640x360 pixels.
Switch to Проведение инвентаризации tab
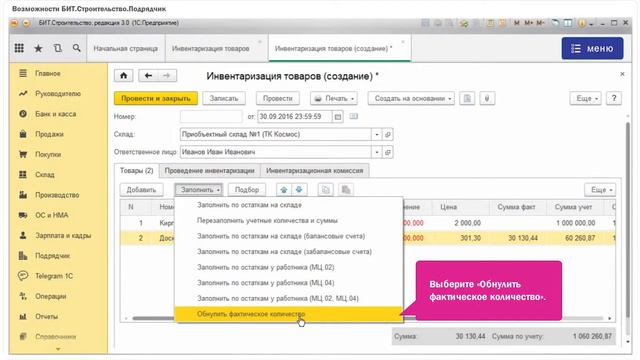(209, 171)
